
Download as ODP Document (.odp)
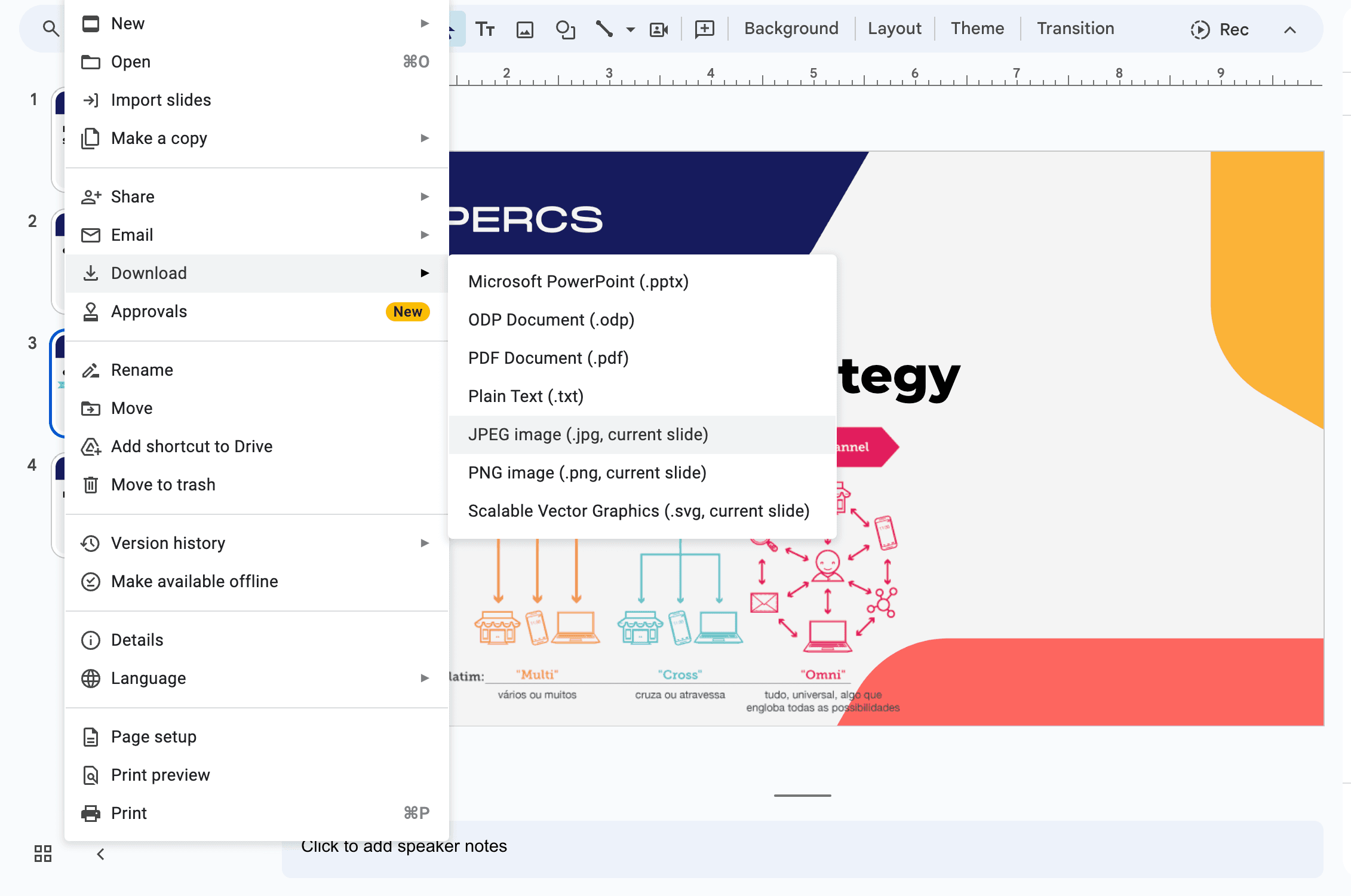click(642, 320)
